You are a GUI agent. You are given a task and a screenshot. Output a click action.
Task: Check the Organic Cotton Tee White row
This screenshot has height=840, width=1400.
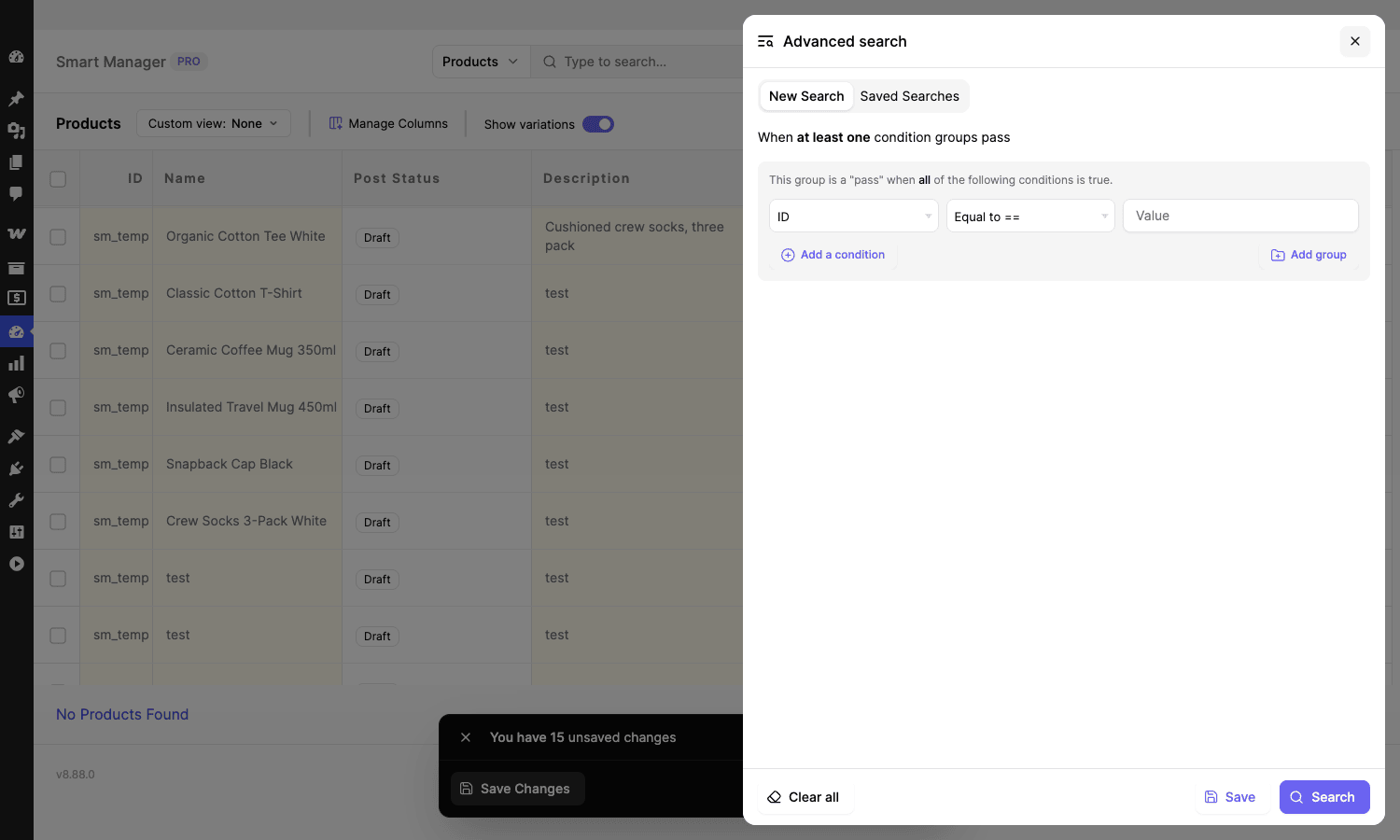pyautogui.click(x=58, y=237)
